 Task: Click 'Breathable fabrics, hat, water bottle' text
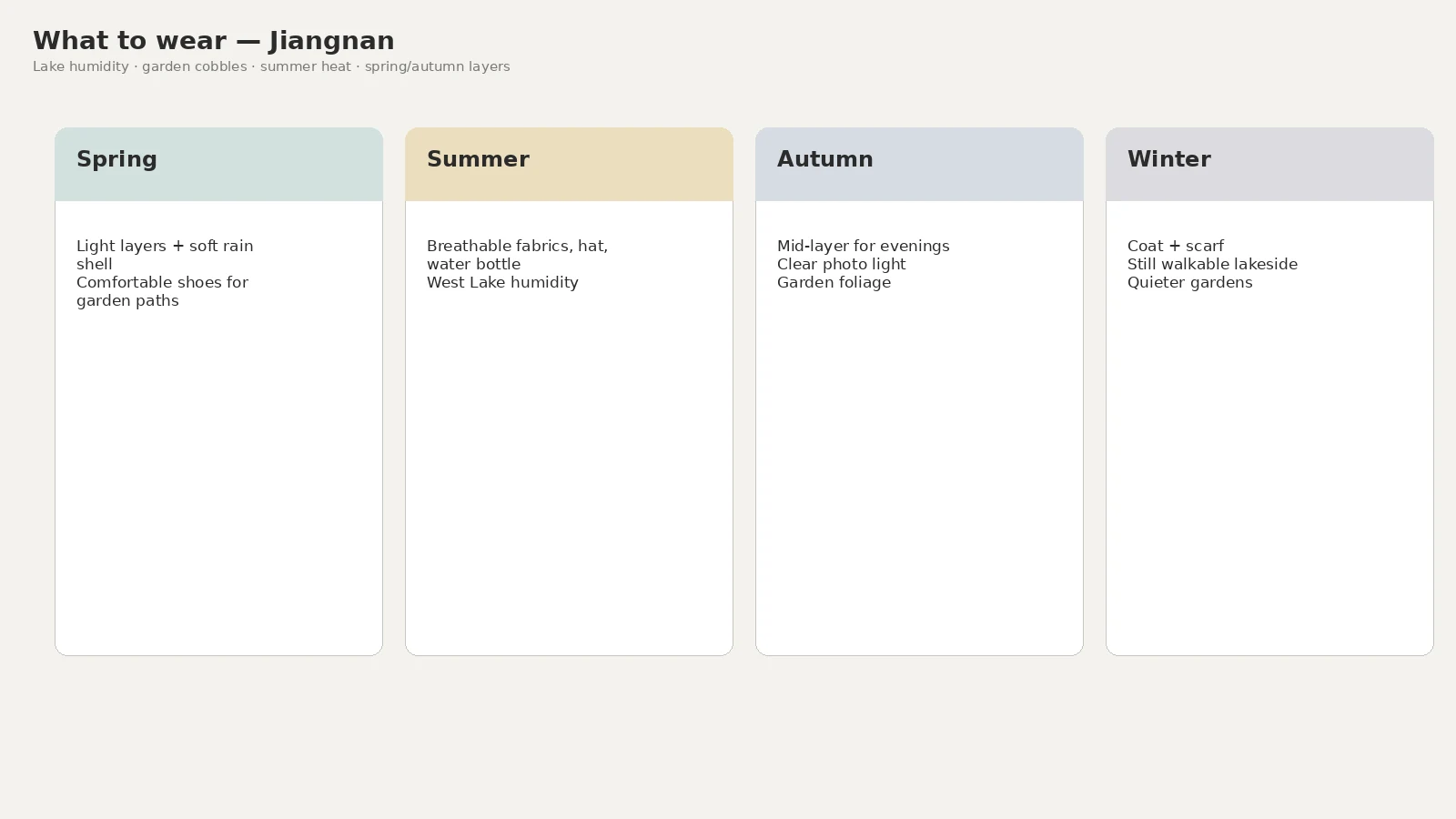tap(517, 255)
